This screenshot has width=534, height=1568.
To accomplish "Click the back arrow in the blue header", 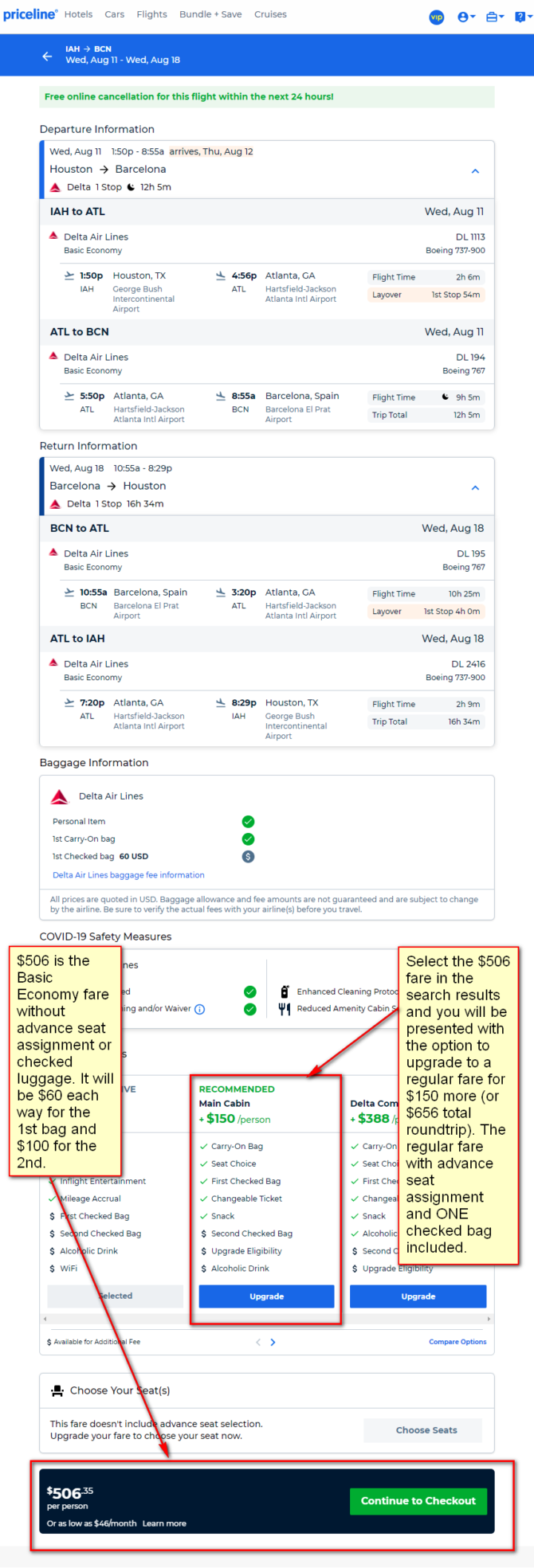I will (x=47, y=56).
